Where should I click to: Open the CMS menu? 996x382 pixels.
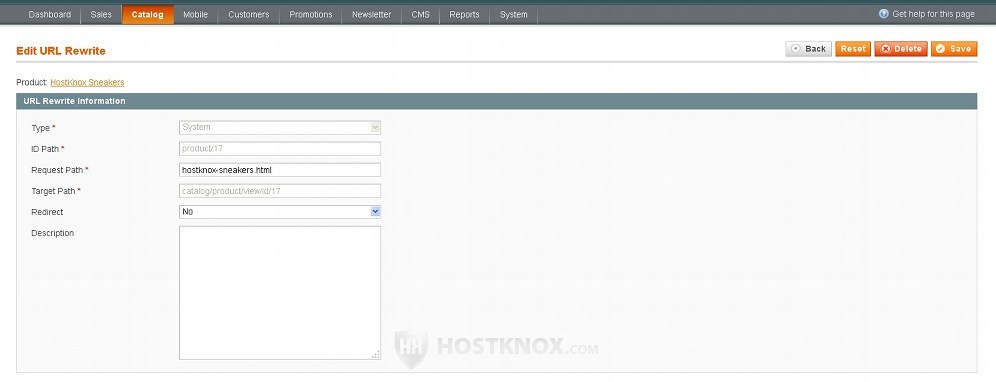[421, 15]
